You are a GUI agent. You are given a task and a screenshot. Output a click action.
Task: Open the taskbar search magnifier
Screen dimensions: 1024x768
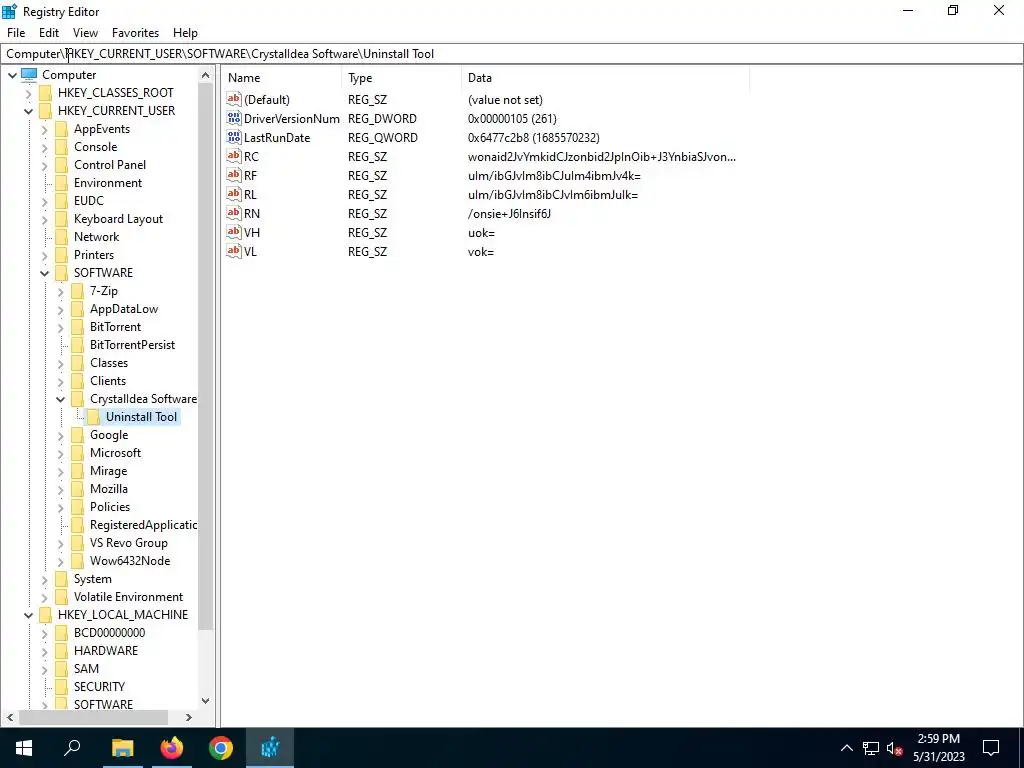click(x=72, y=748)
